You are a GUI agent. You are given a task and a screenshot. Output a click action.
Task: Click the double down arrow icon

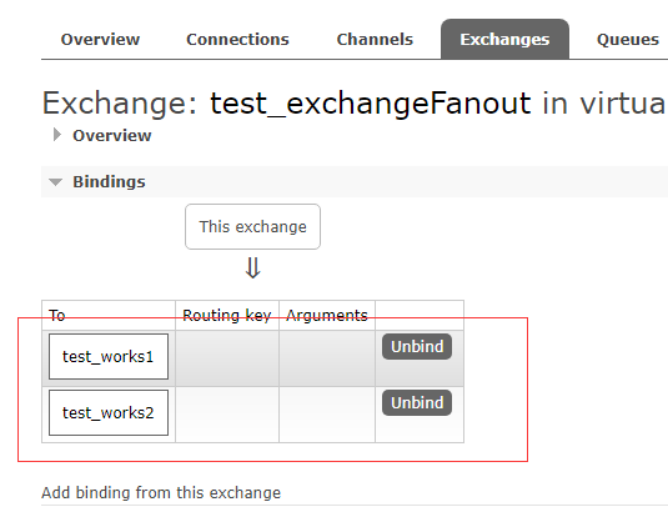click(253, 268)
